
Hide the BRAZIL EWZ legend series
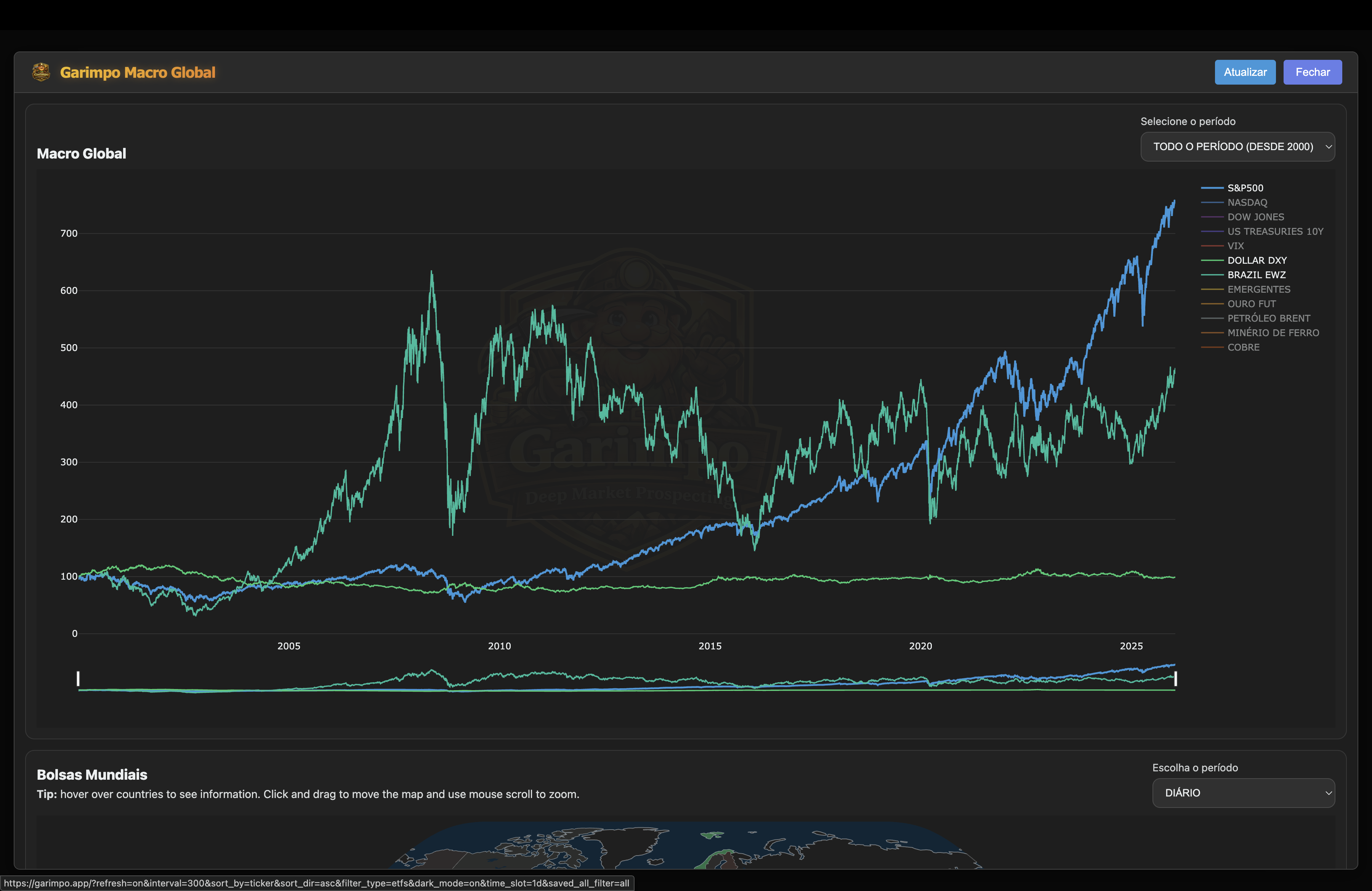(x=1256, y=275)
